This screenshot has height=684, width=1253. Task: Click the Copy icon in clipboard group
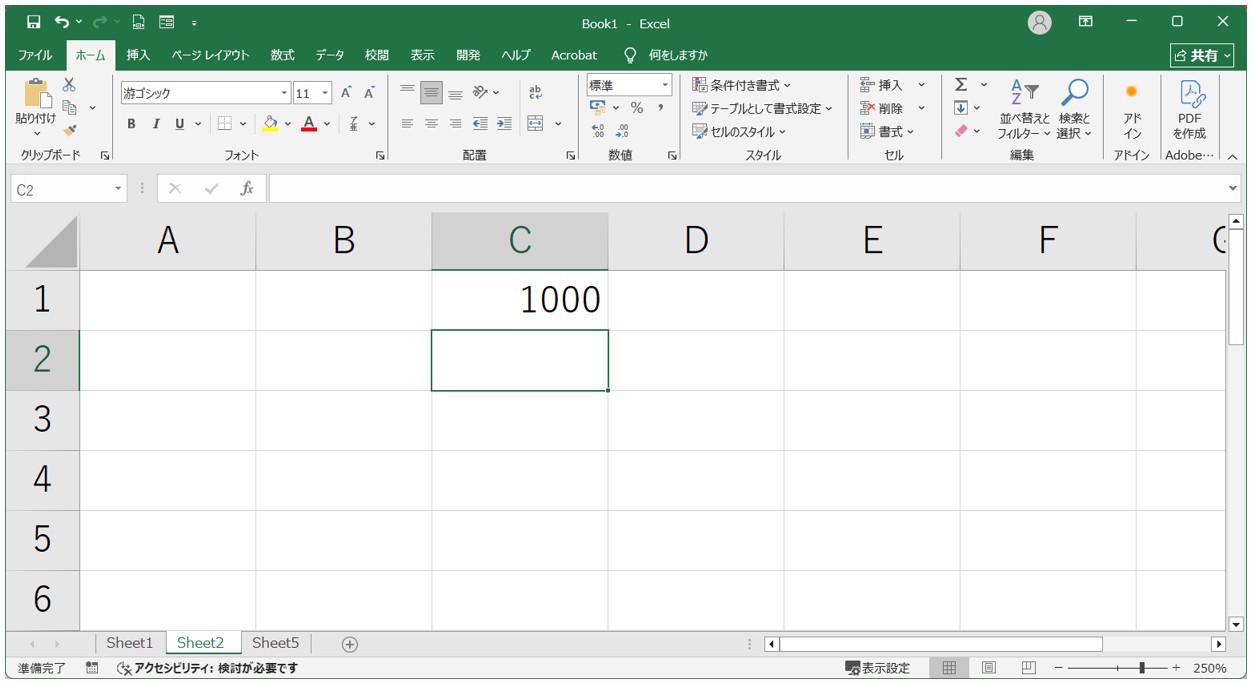(x=70, y=107)
